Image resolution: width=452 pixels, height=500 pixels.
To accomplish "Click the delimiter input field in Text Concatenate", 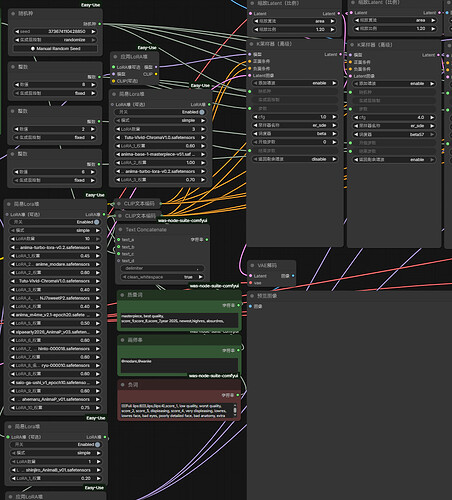I will (x=162, y=268).
